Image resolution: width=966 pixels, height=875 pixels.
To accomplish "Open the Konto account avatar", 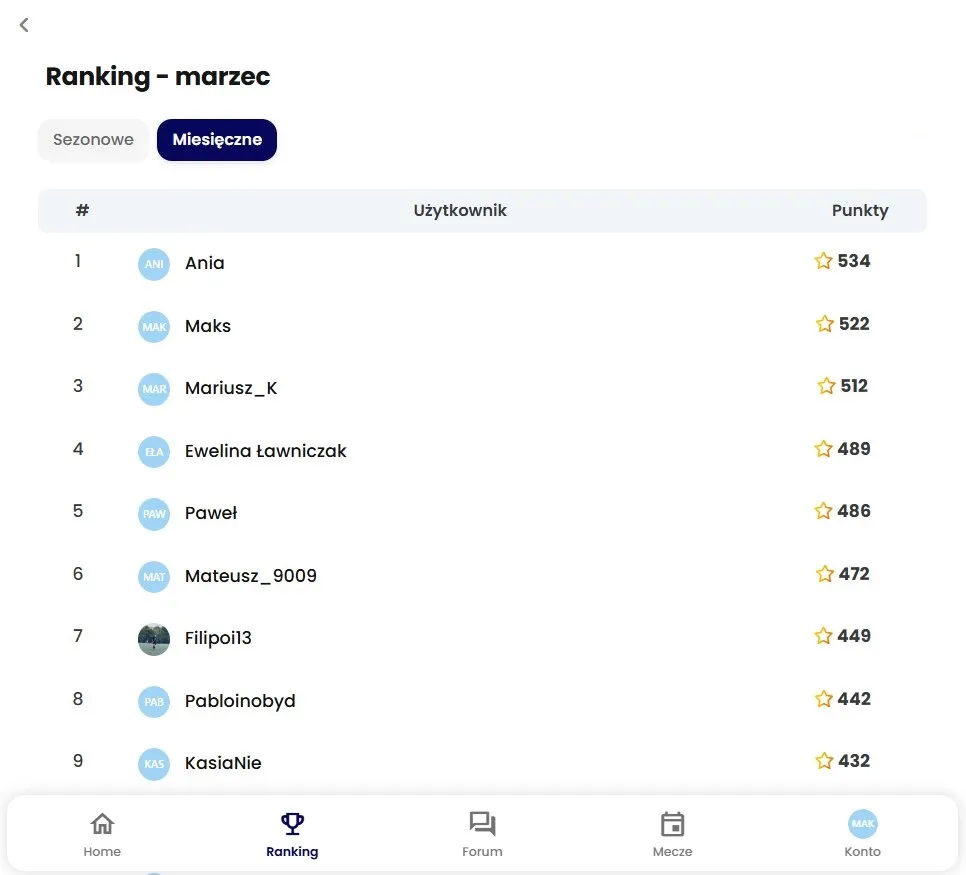I will pos(862,824).
